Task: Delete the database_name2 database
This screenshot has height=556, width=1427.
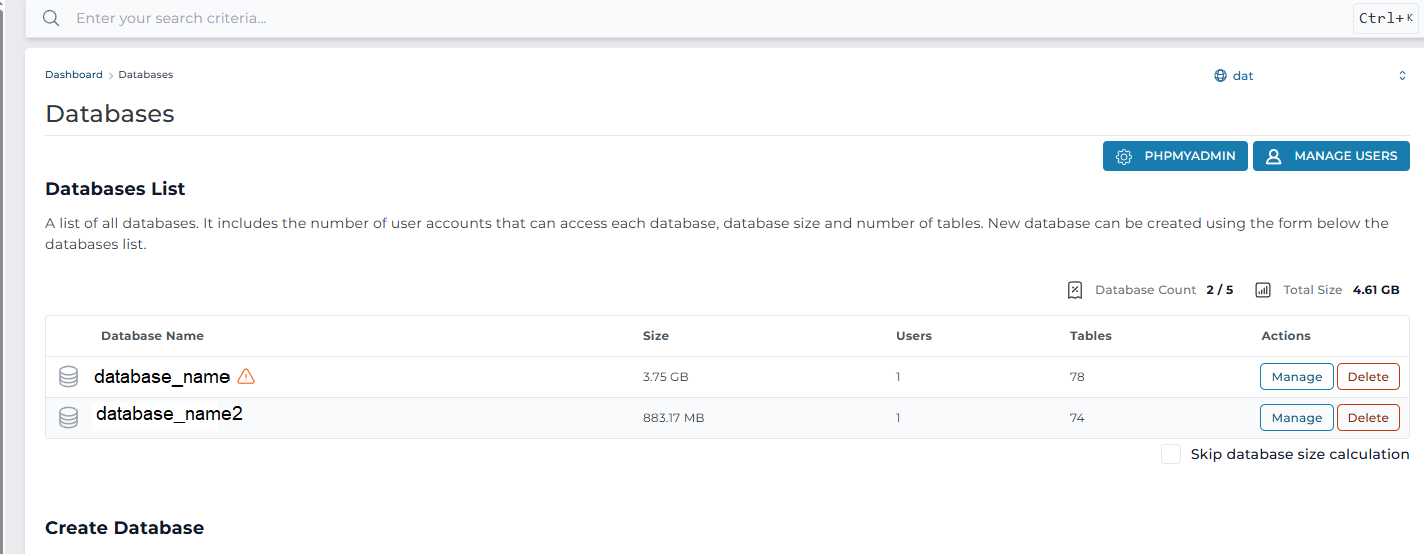Action: 1368,418
